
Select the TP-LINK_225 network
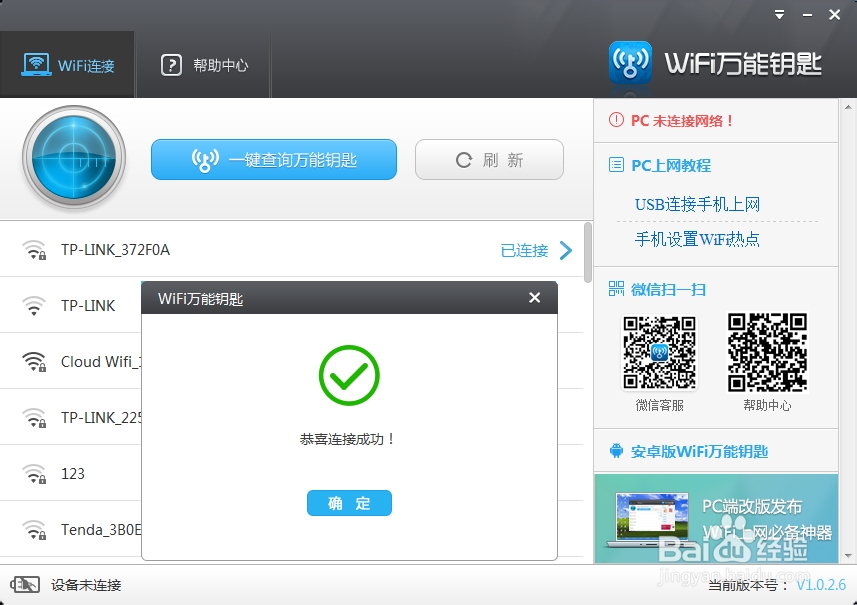coord(71,418)
